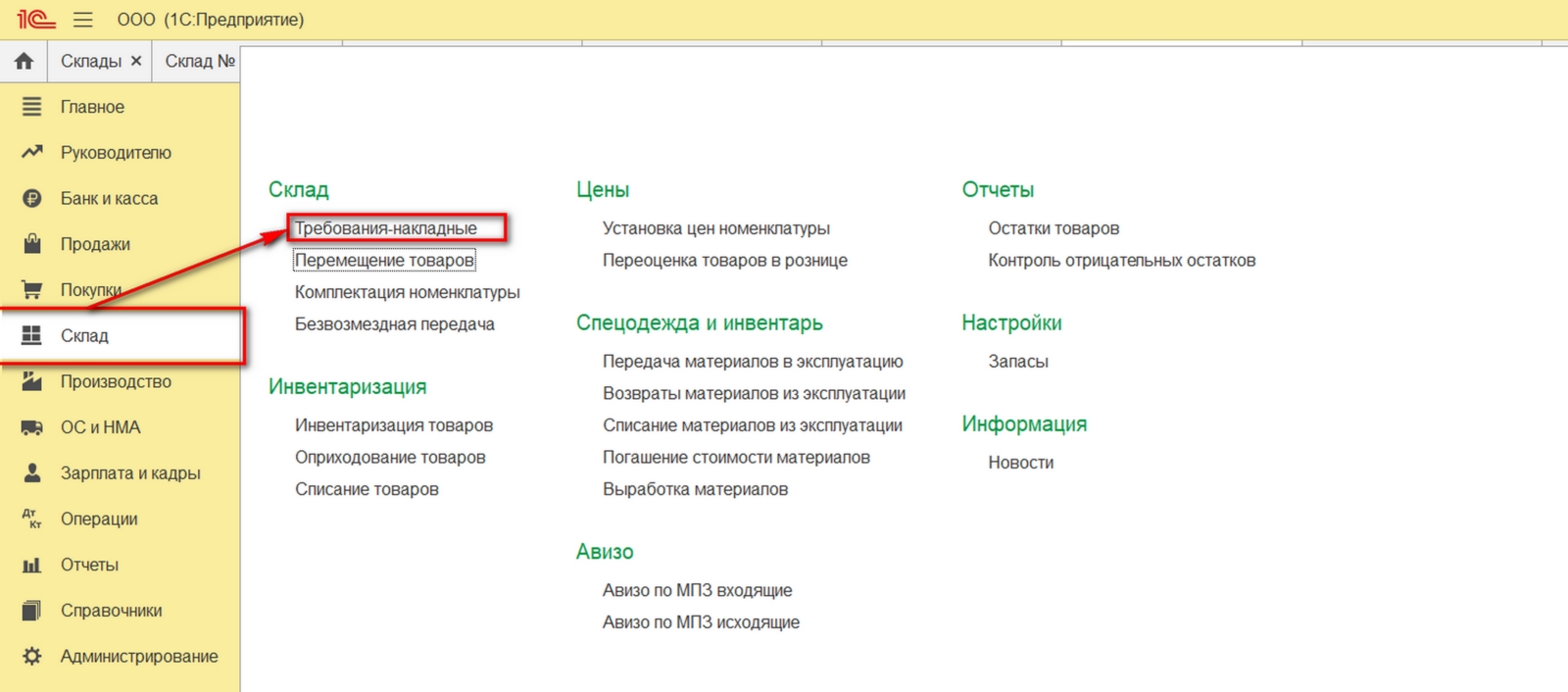Open the hamburger main menu icon
Image resolution: width=1568 pixels, height=692 pixels.
(83, 20)
